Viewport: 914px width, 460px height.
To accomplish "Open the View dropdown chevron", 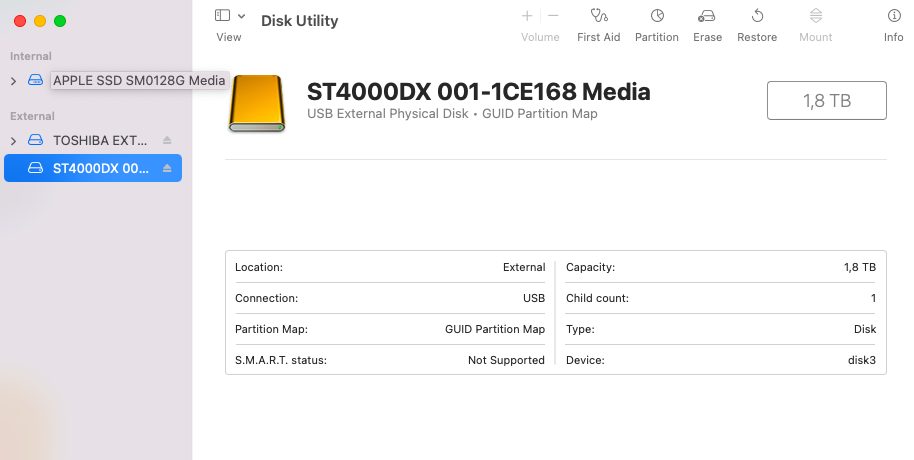I will [x=242, y=16].
